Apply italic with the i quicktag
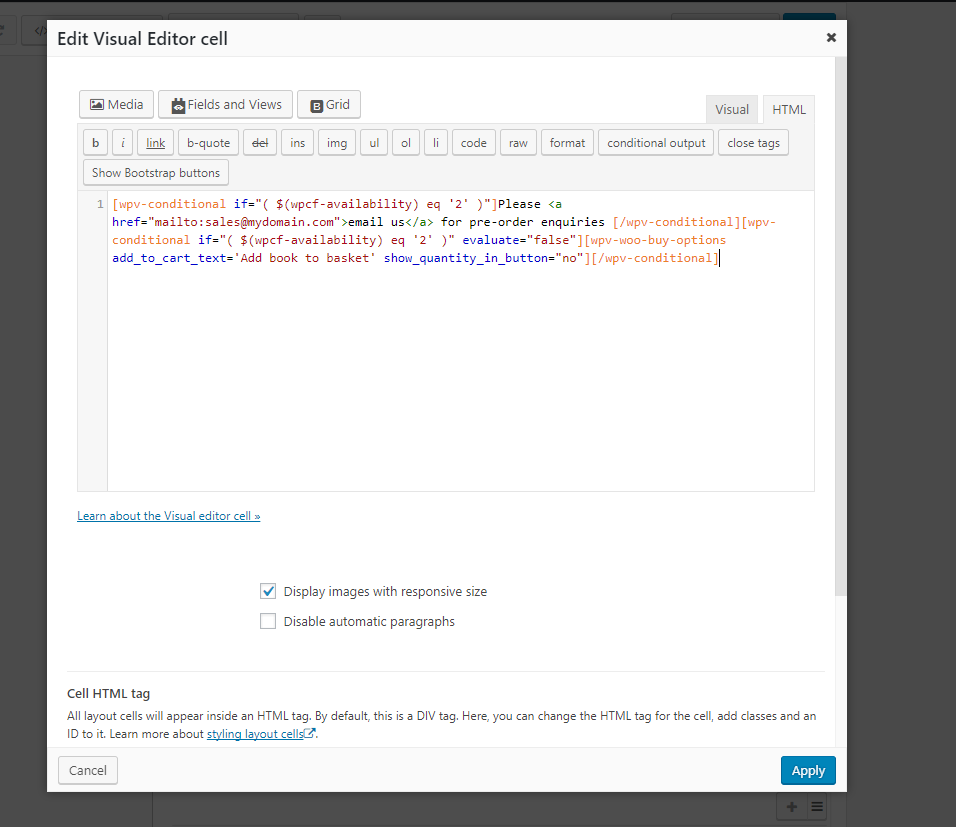 pyautogui.click(x=123, y=143)
